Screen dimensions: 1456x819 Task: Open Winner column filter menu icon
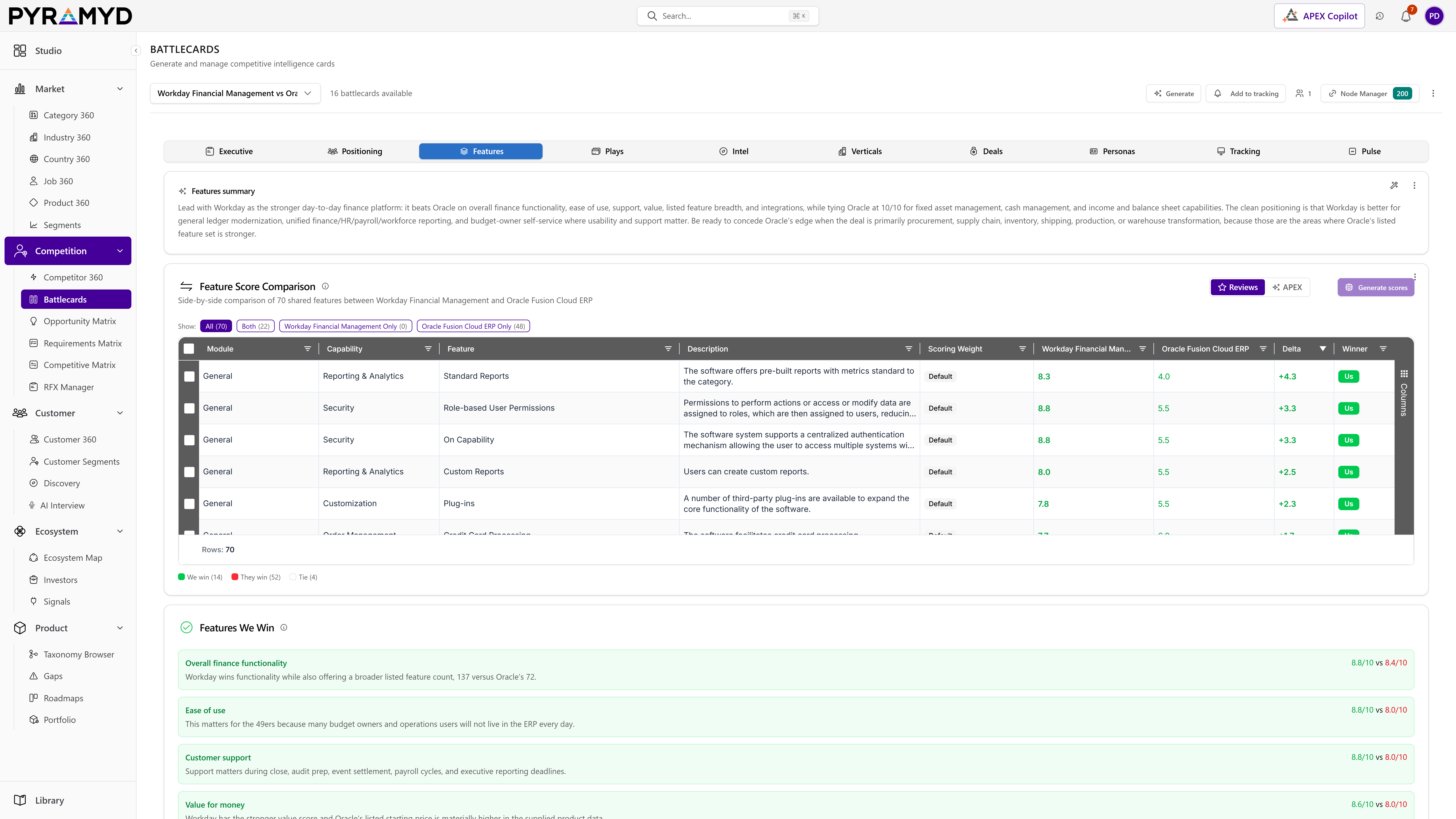pyautogui.click(x=1383, y=349)
